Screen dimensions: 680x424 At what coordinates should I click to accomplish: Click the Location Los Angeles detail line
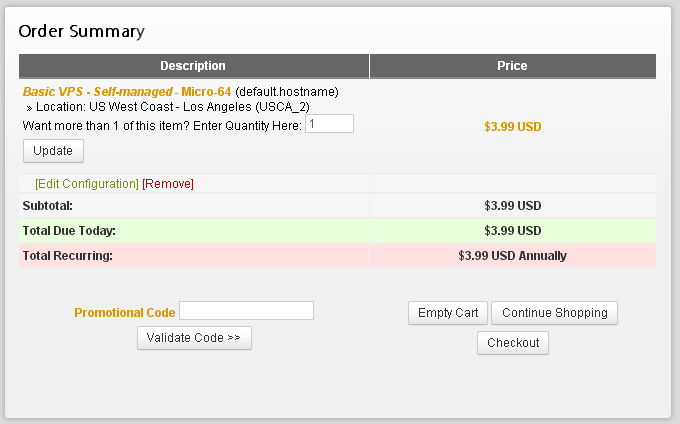point(168,107)
